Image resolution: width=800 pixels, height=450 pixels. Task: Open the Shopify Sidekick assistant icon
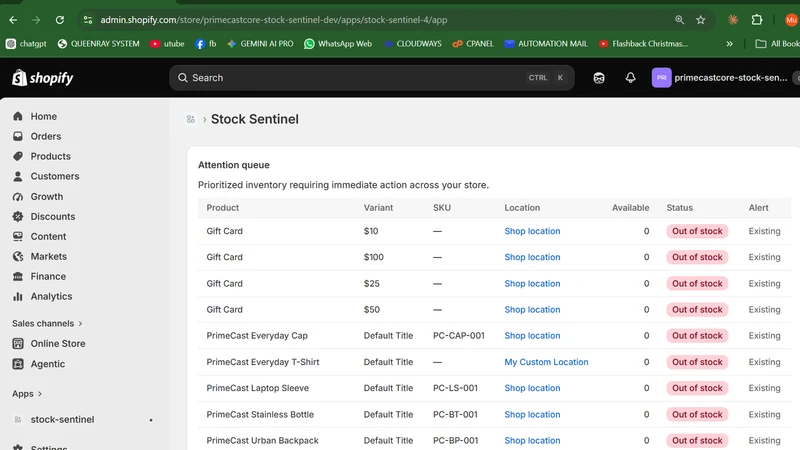click(x=599, y=78)
